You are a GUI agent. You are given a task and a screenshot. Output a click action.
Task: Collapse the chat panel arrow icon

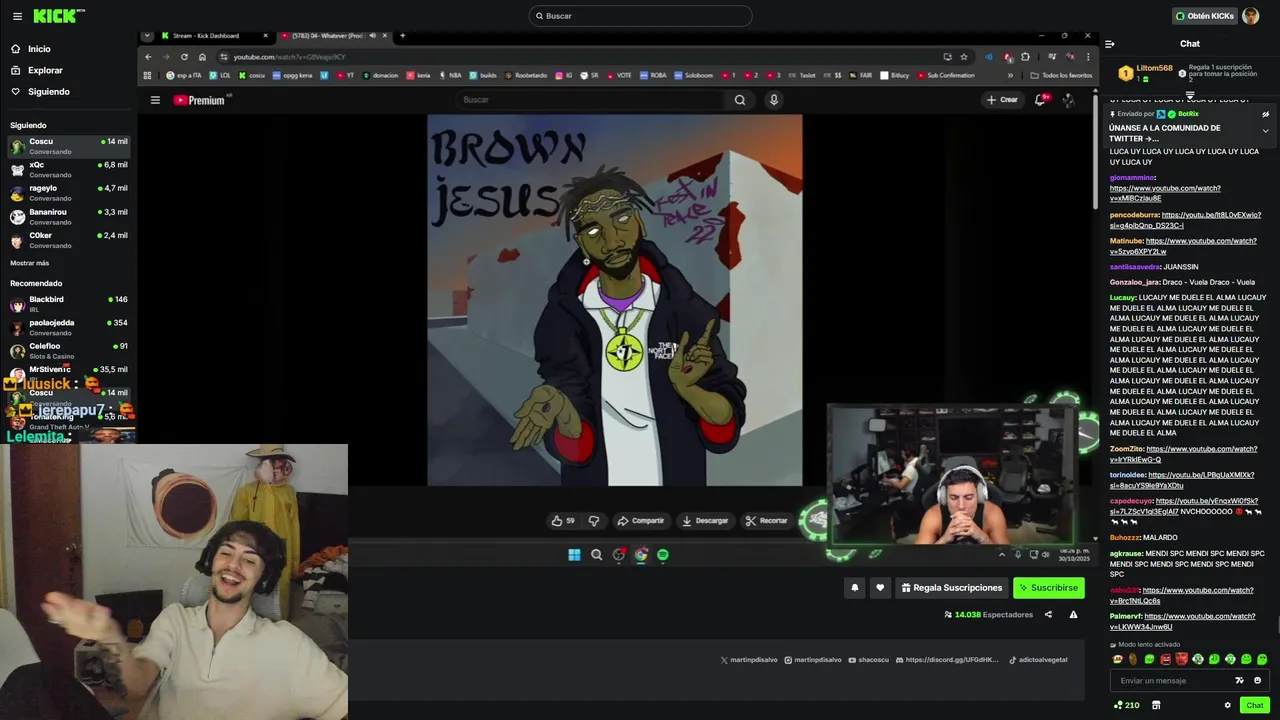[1110, 44]
